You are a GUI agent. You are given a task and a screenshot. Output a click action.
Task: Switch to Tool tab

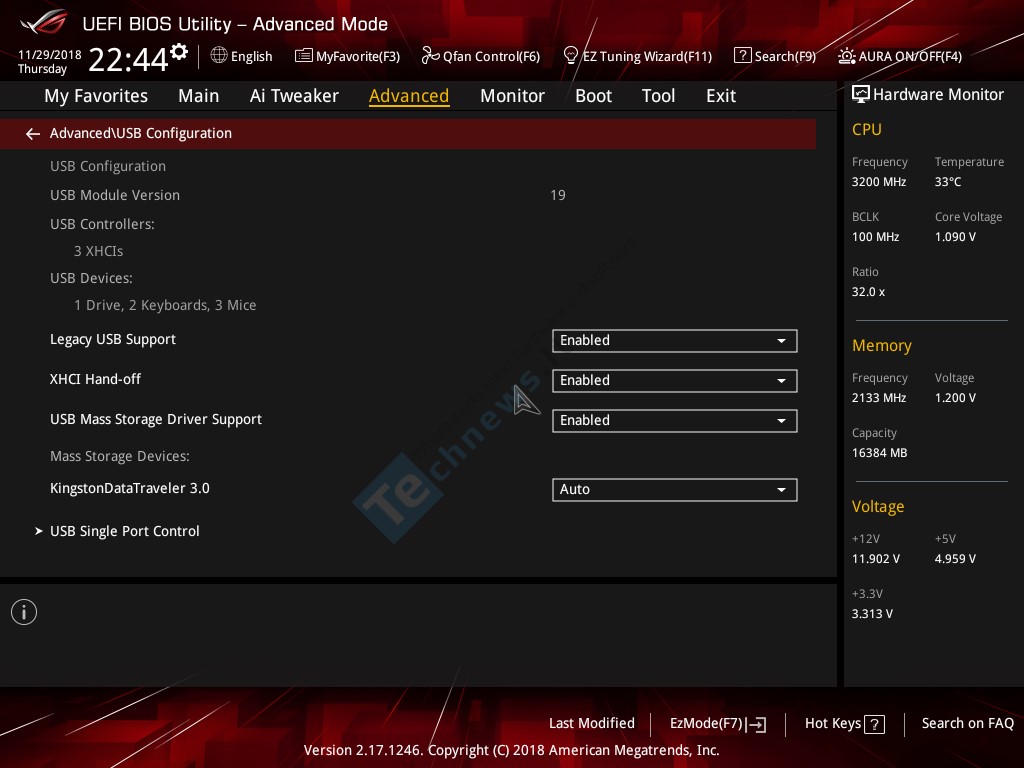pyautogui.click(x=658, y=96)
